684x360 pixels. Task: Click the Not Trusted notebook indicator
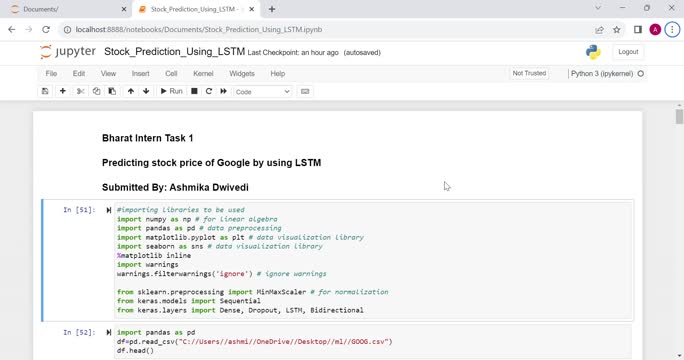pos(529,73)
